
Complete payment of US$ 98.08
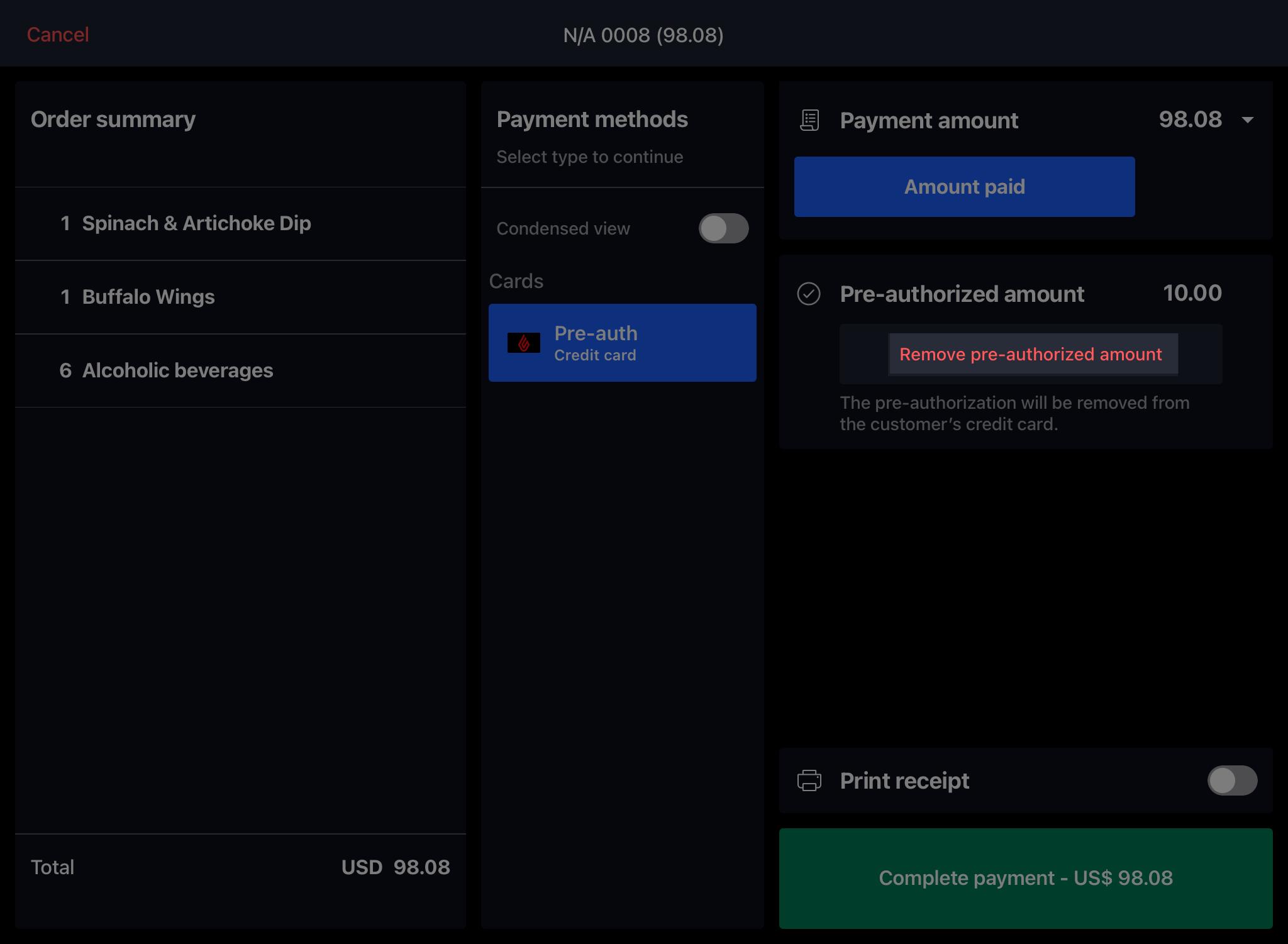tap(1026, 878)
